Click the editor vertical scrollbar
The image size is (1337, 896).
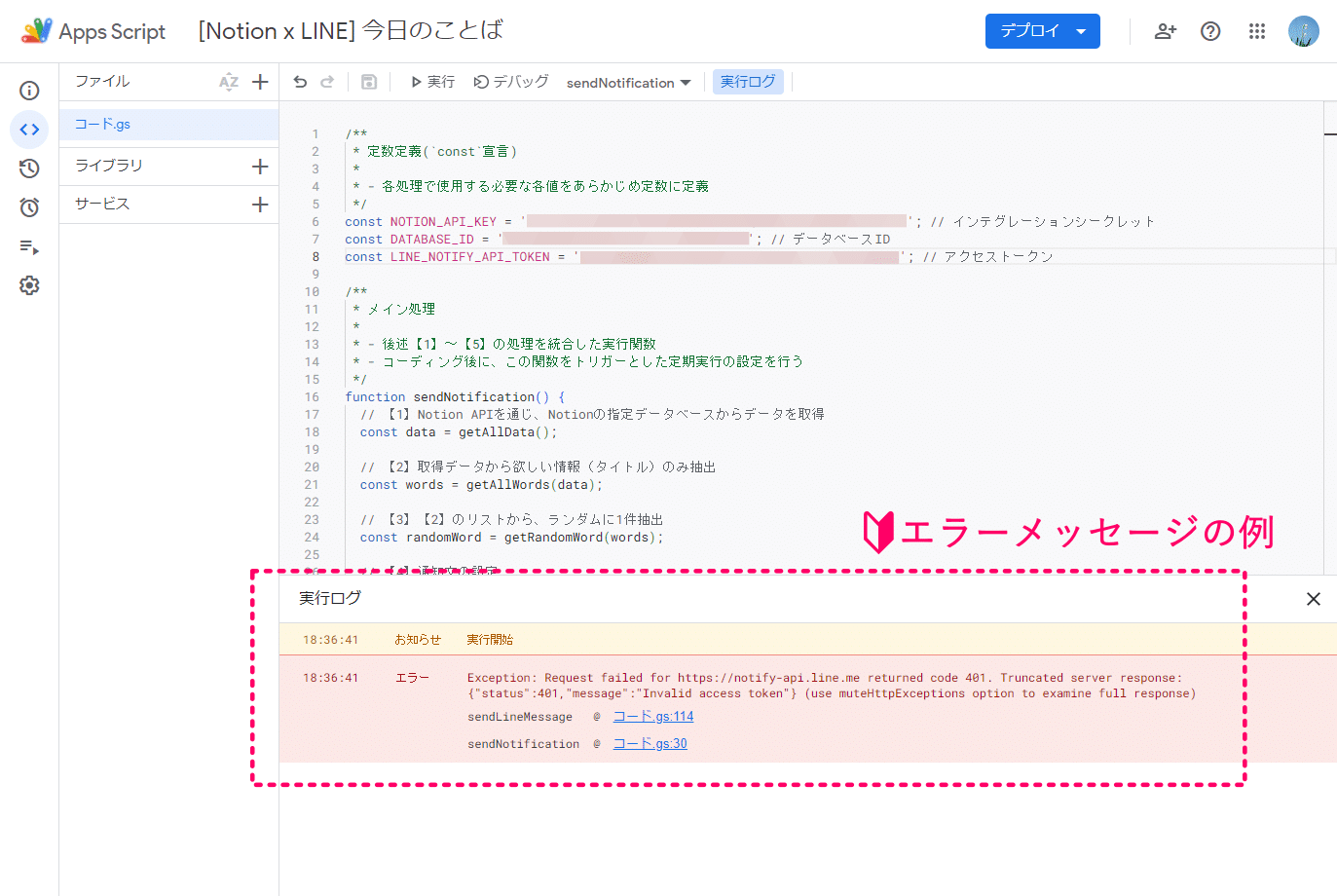tap(1330, 337)
